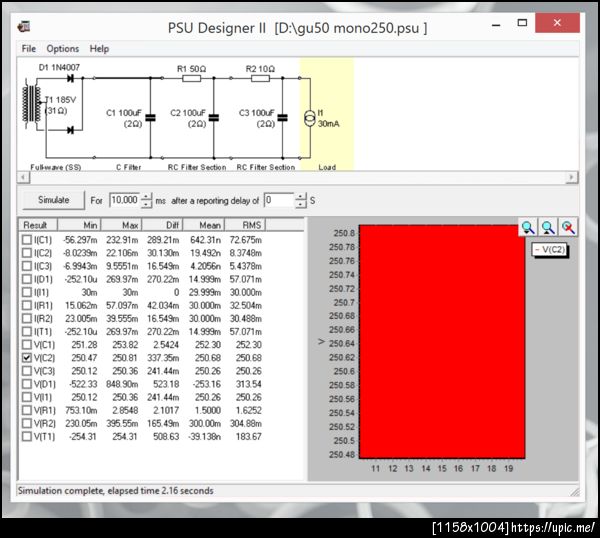Open the Options menu

click(x=63, y=49)
